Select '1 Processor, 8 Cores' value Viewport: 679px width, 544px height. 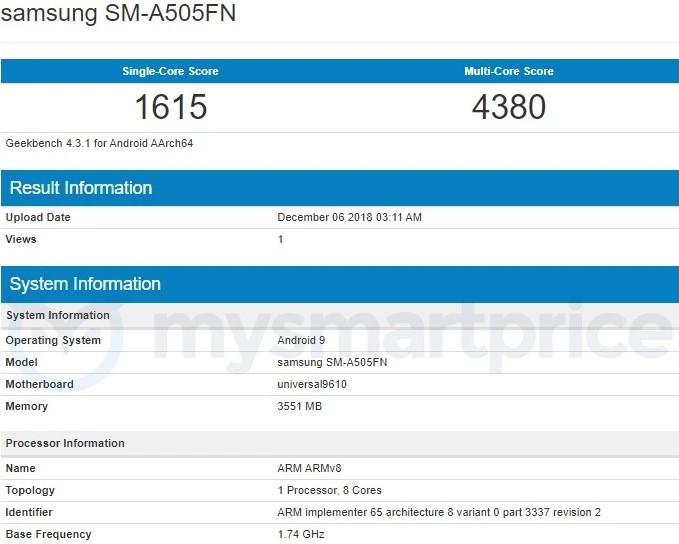(330, 490)
